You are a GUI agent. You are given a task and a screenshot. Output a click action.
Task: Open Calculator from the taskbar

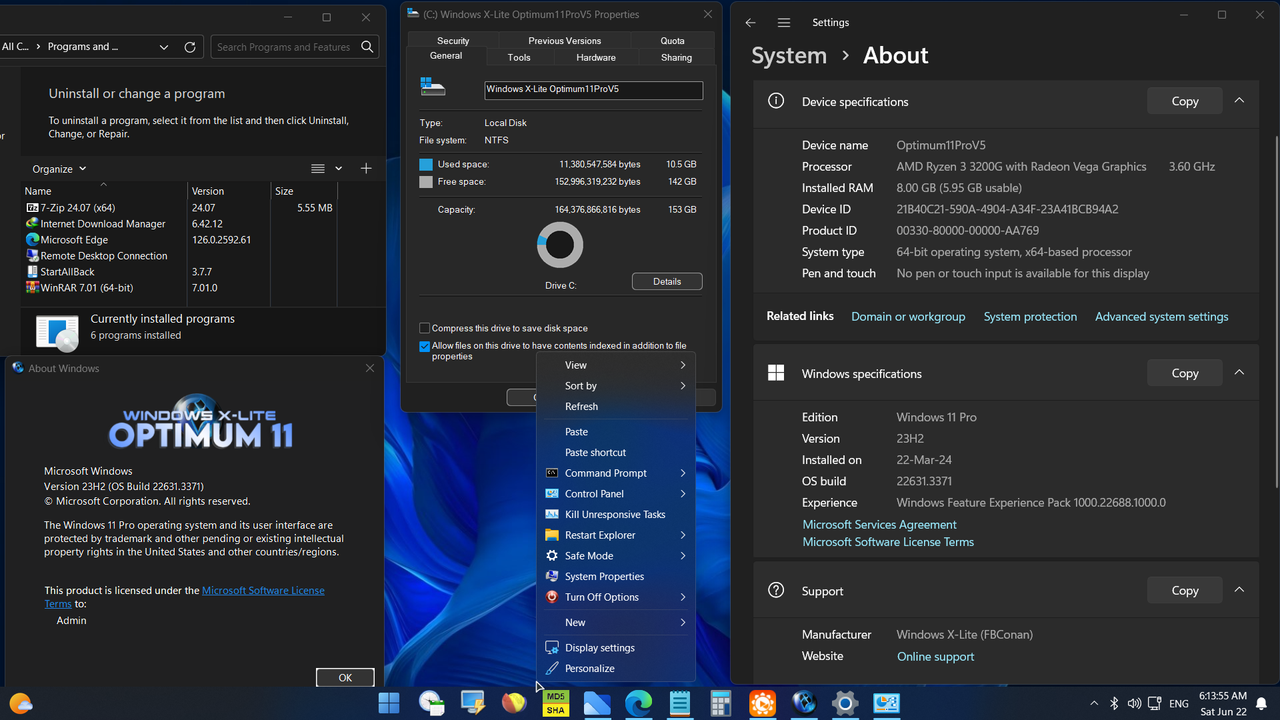(720, 703)
